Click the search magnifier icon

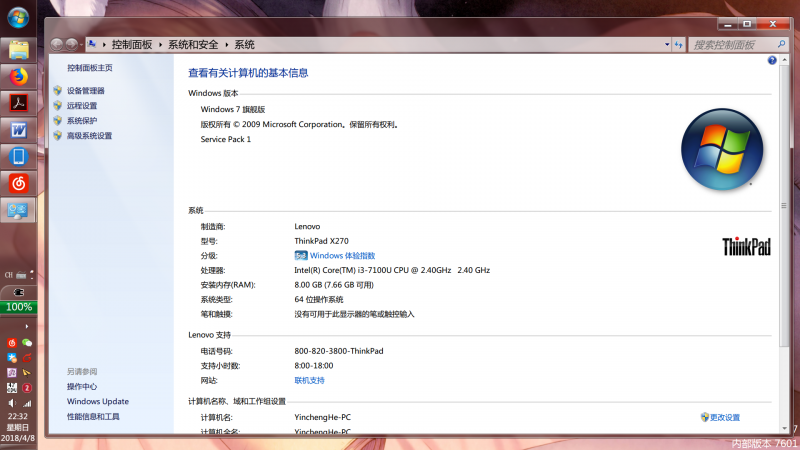[x=782, y=44]
